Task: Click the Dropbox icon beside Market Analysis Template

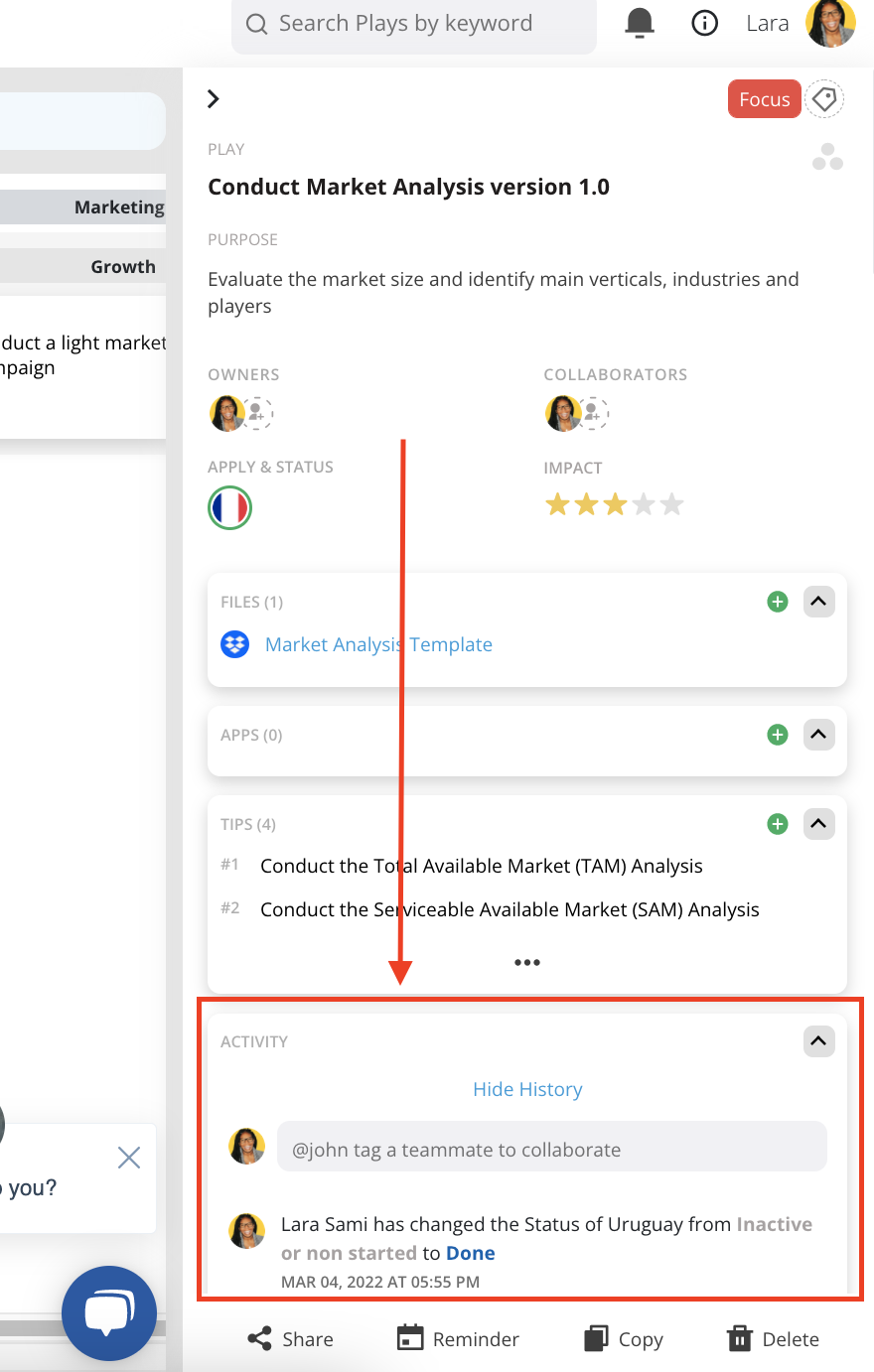Action: pos(234,644)
